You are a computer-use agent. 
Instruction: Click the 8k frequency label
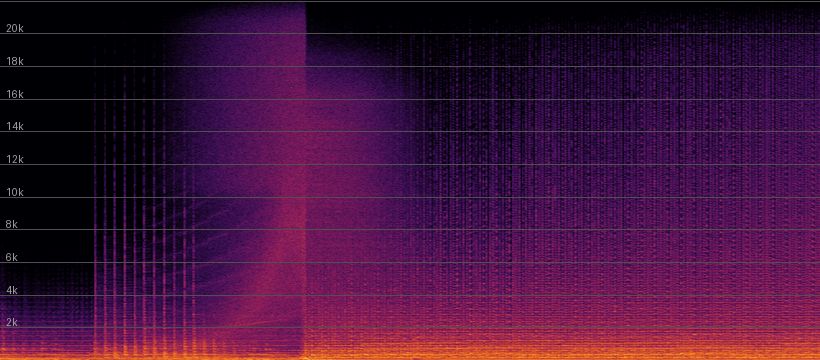click(12, 224)
